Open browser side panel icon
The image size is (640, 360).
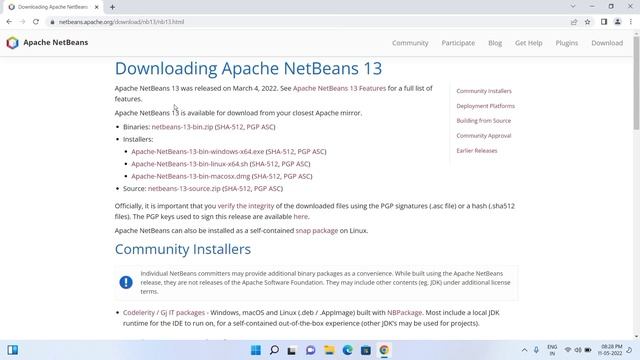(604, 22)
